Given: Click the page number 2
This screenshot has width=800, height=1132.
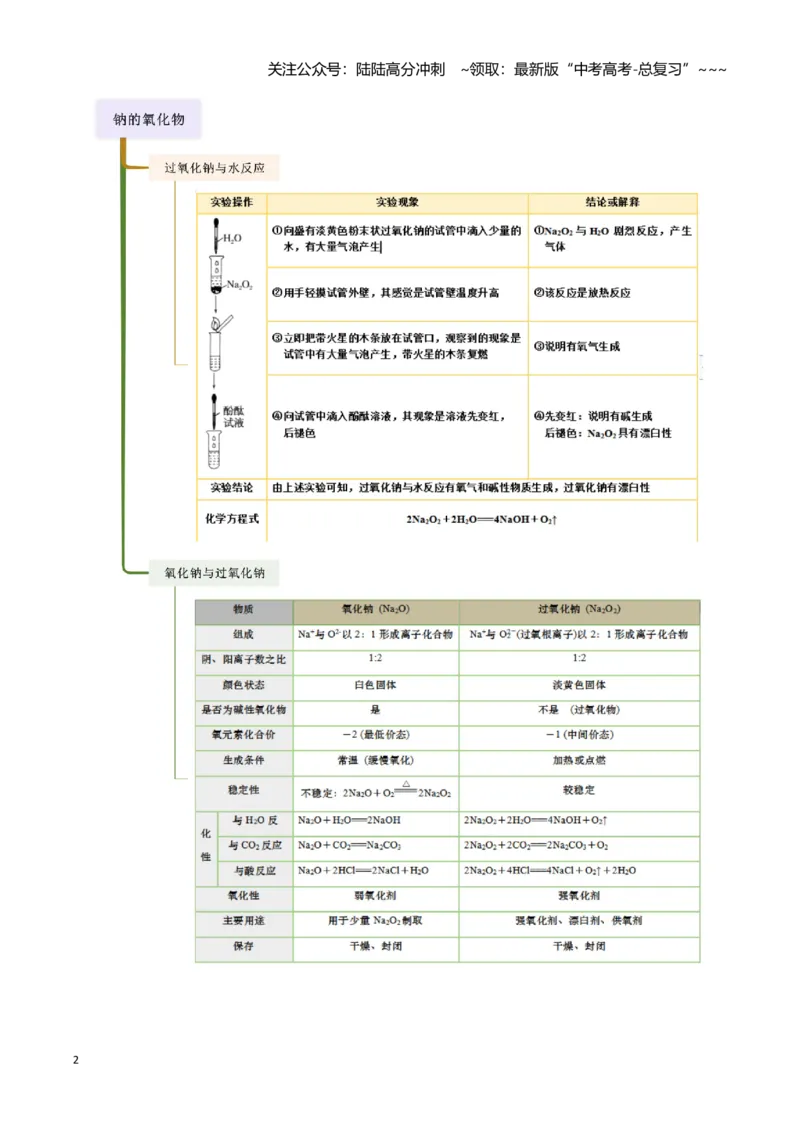Looking at the screenshot, I should (76, 1060).
